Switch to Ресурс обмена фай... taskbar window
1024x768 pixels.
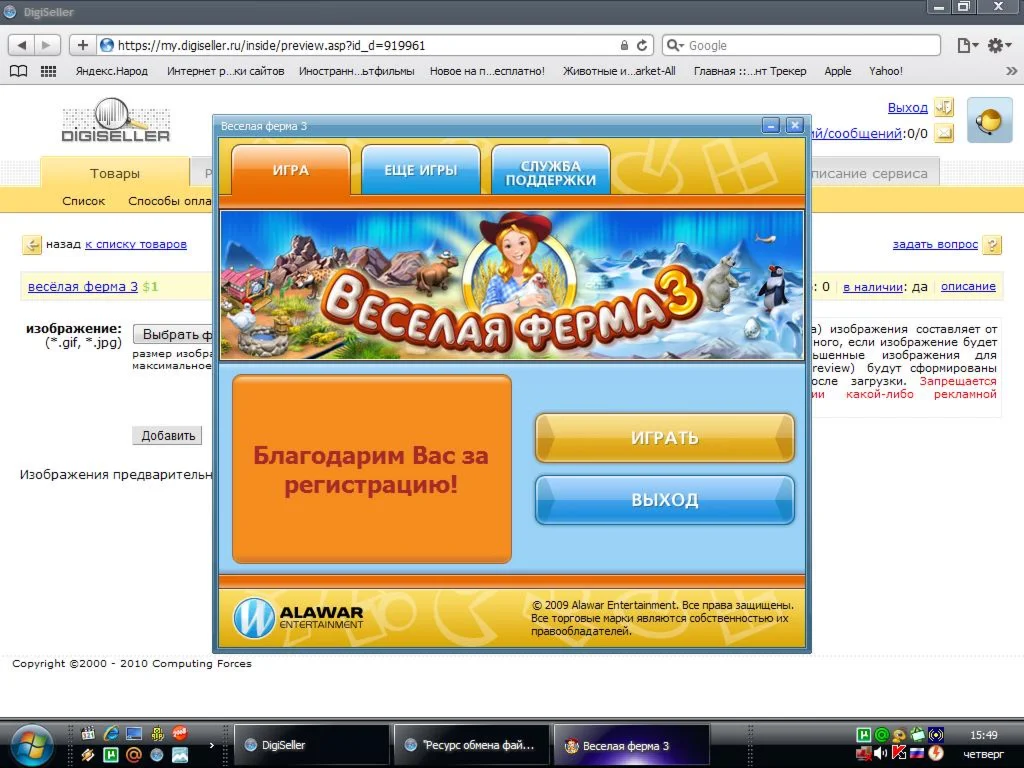472,745
